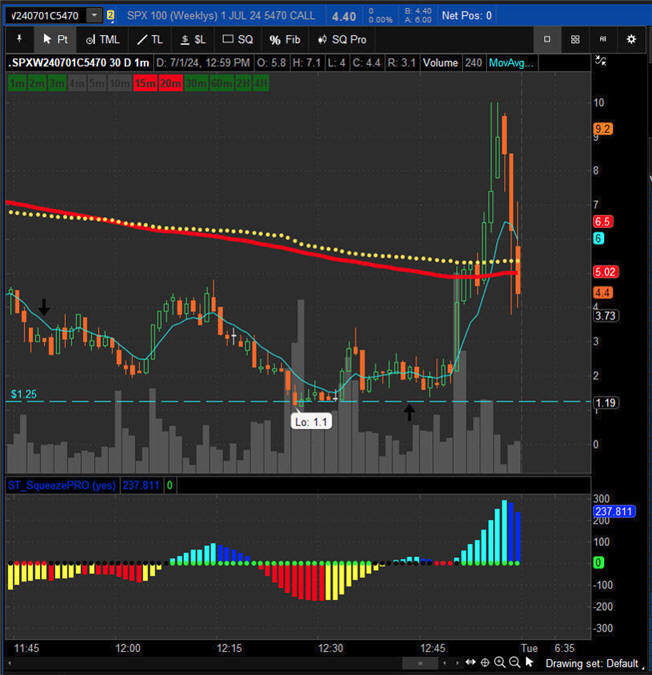Select the Fib retracement tool

click(284, 40)
